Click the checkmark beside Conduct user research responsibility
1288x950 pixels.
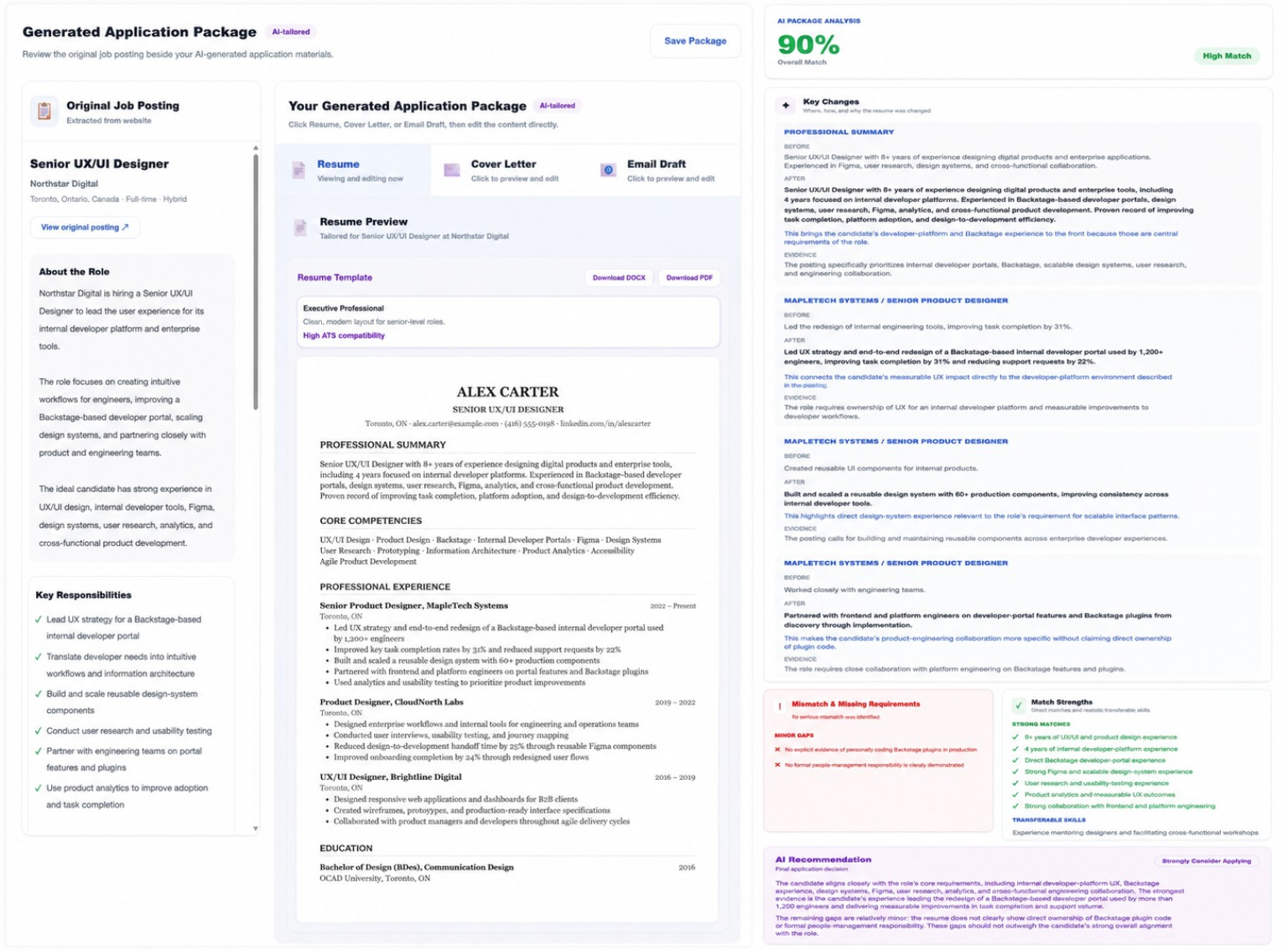39,731
